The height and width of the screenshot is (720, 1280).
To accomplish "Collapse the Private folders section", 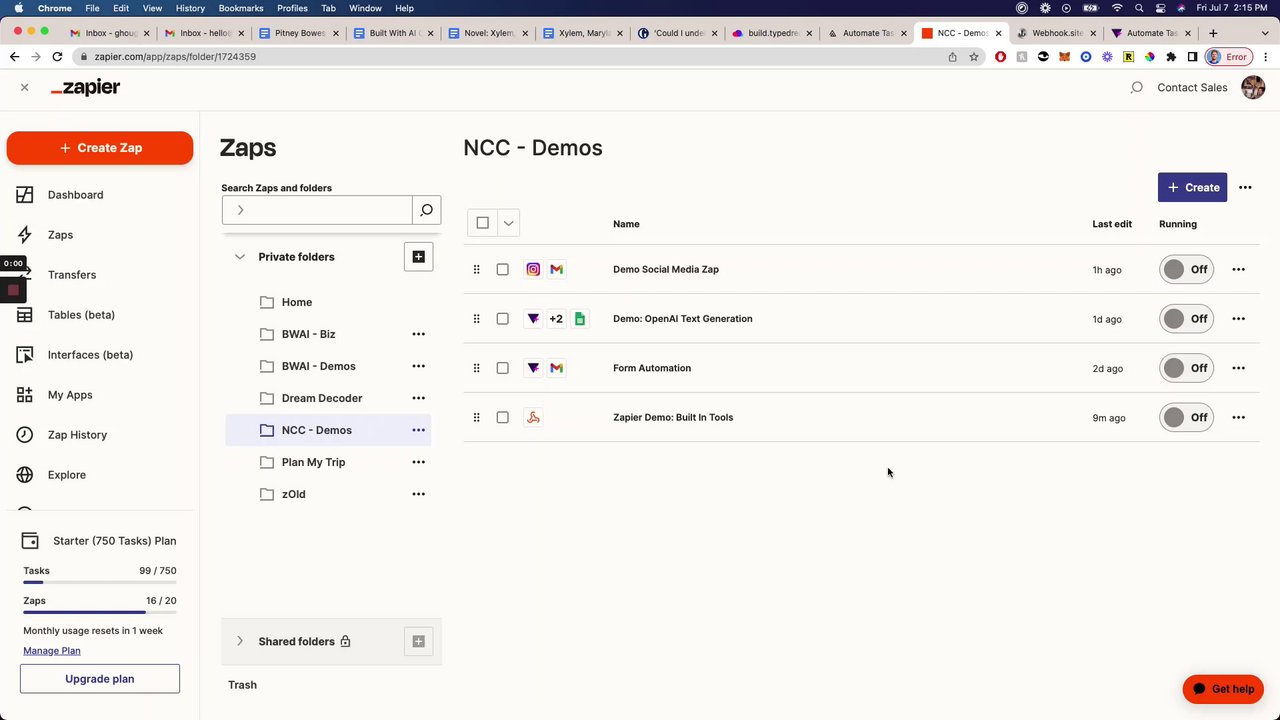I will pyautogui.click(x=240, y=257).
